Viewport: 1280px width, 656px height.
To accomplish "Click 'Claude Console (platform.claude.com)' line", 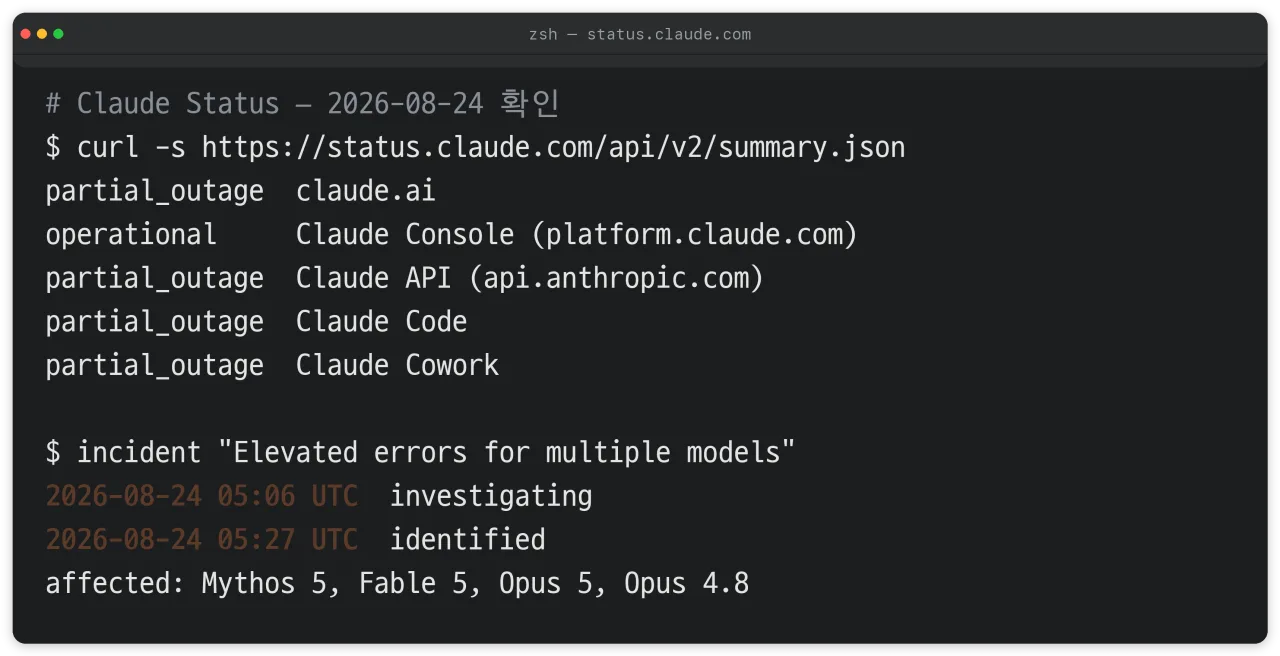I will pos(577,235).
